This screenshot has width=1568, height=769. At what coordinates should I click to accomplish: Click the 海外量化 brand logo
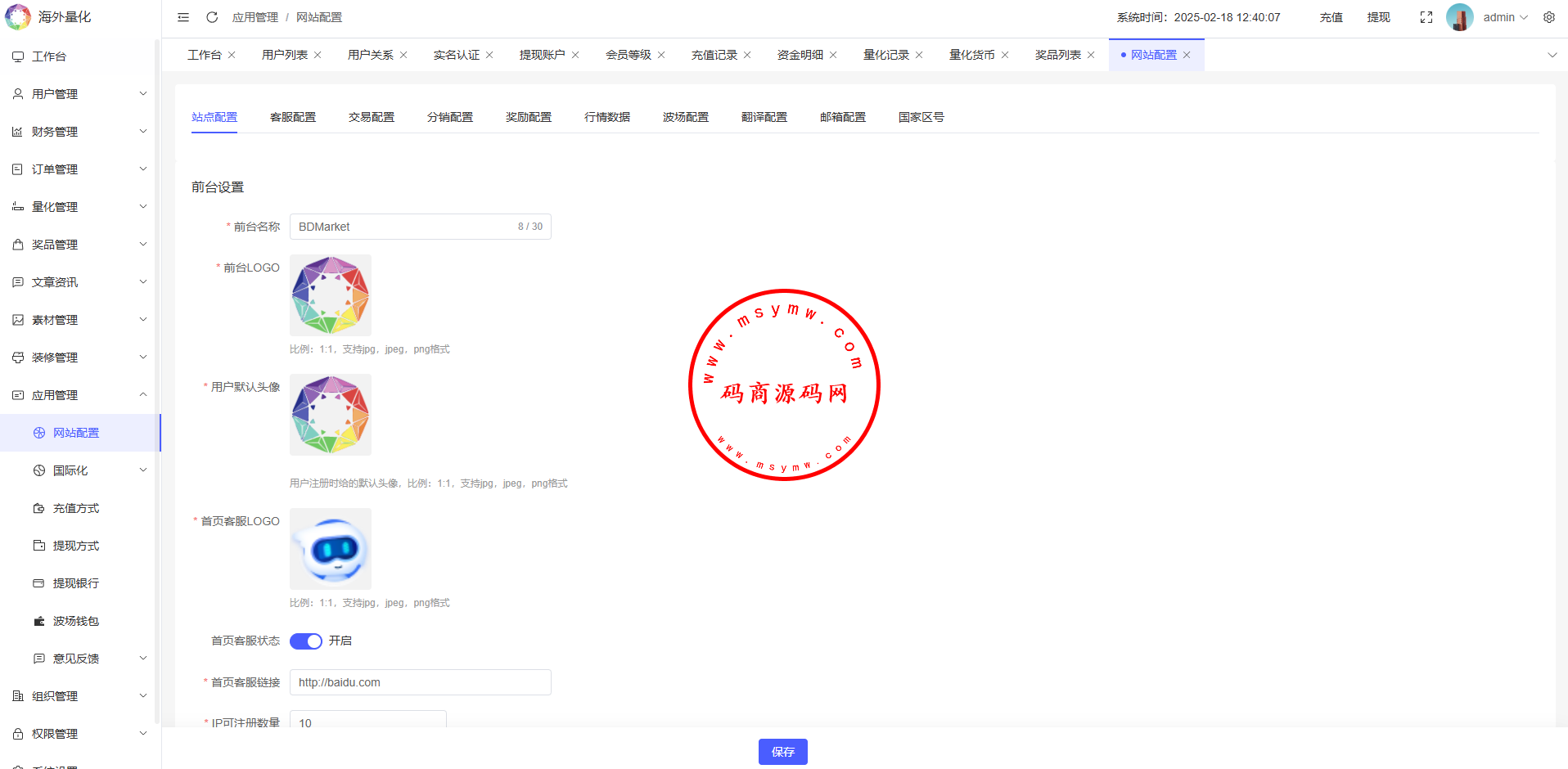pos(18,16)
